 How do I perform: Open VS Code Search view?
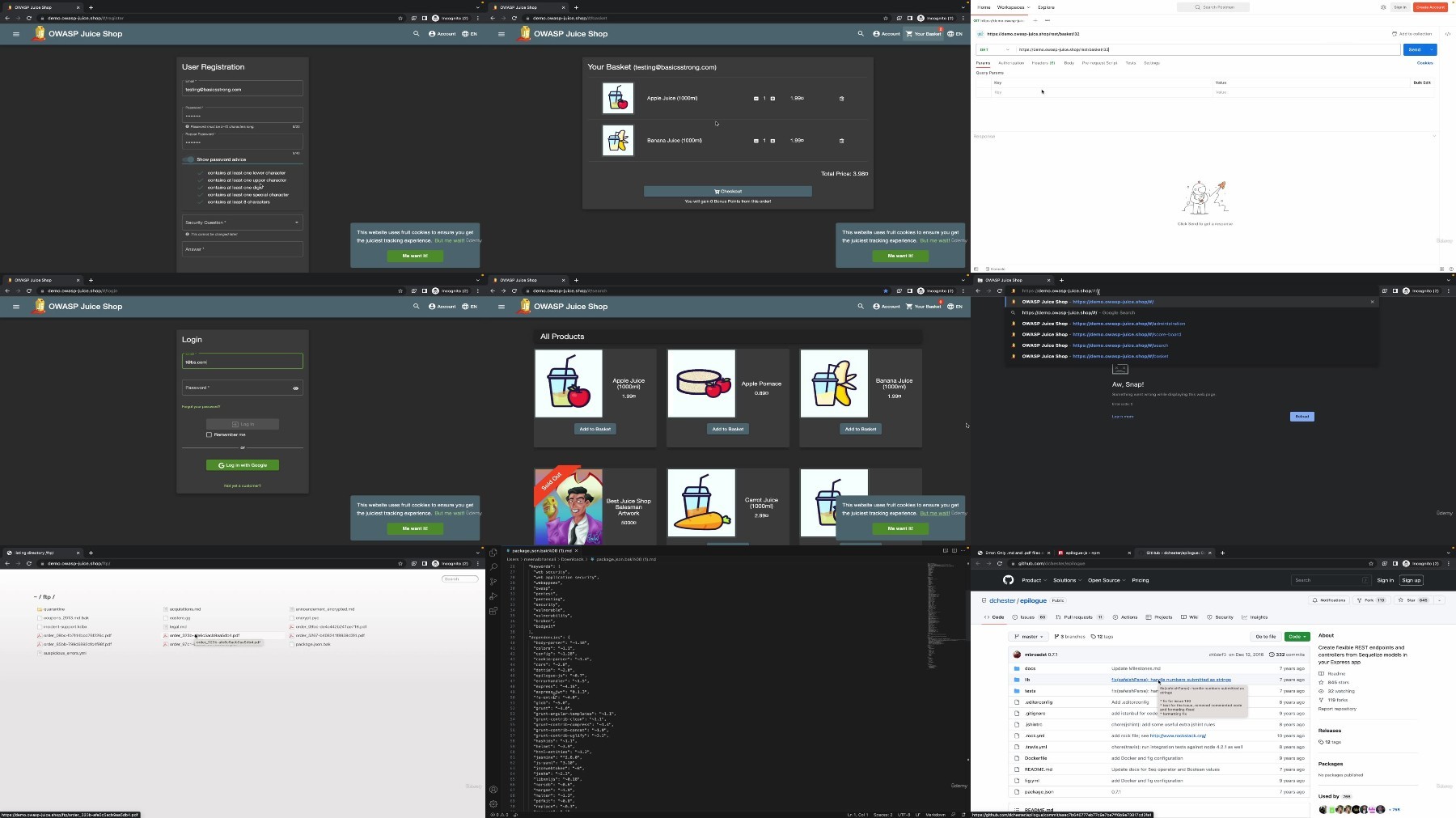pyautogui.click(x=493, y=567)
